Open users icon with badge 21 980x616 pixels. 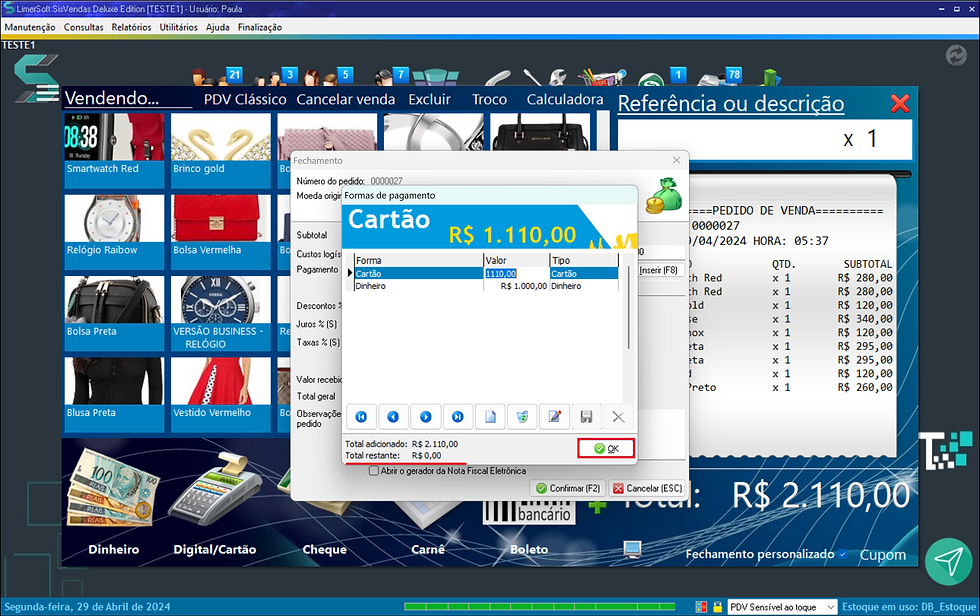(217, 77)
